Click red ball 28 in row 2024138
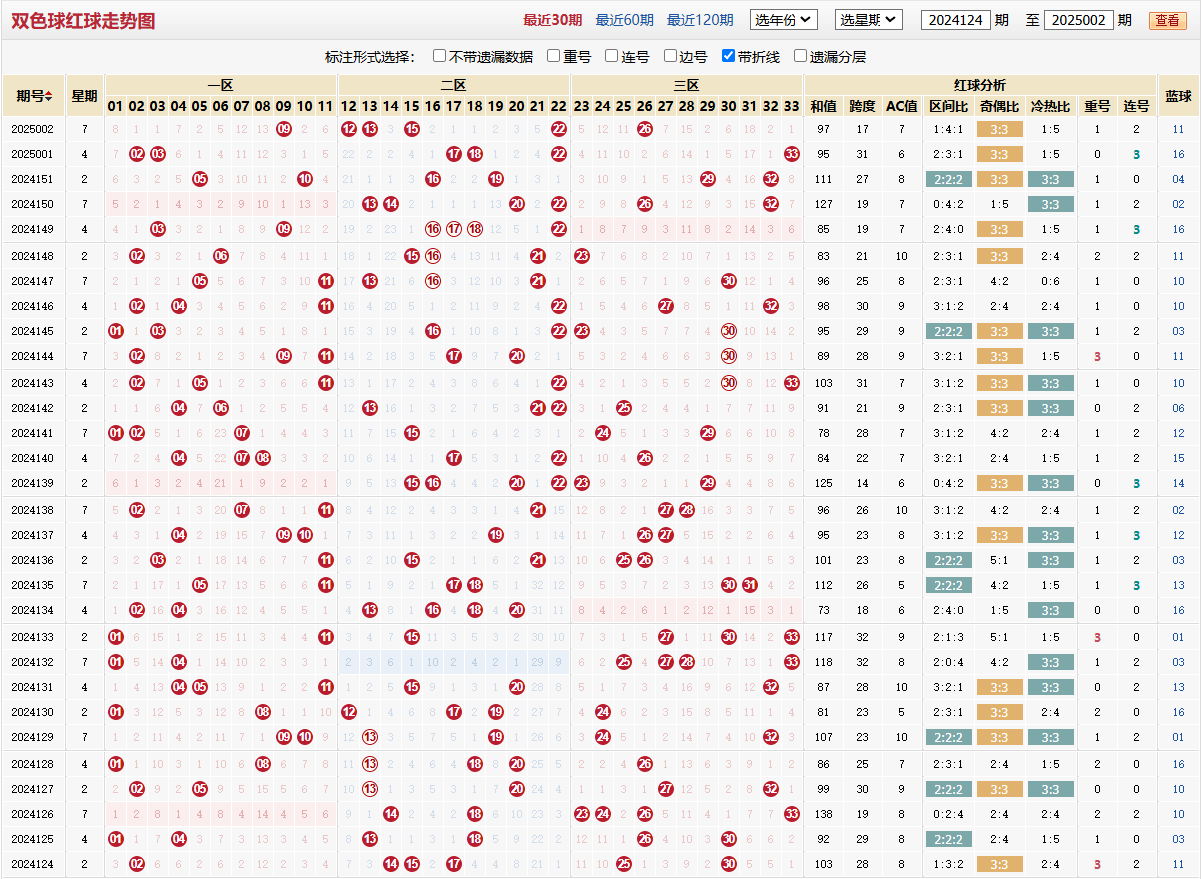Image resolution: width=1201 pixels, height=879 pixels. (x=687, y=510)
